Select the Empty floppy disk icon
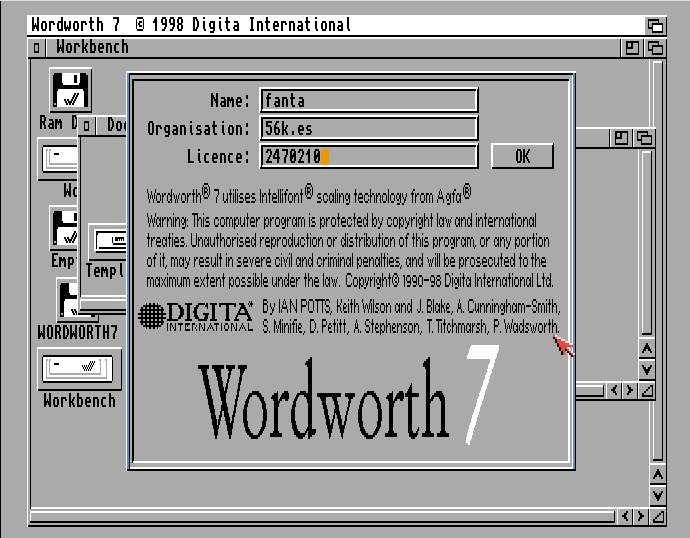 coord(65,228)
